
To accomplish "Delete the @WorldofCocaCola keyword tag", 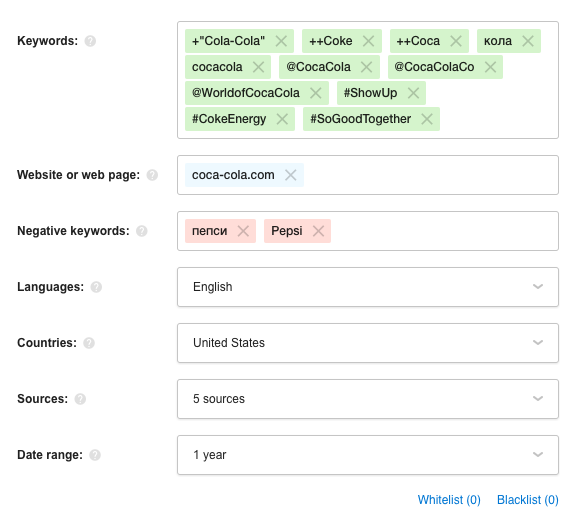I will pyautogui.click(x=316, y=93).
